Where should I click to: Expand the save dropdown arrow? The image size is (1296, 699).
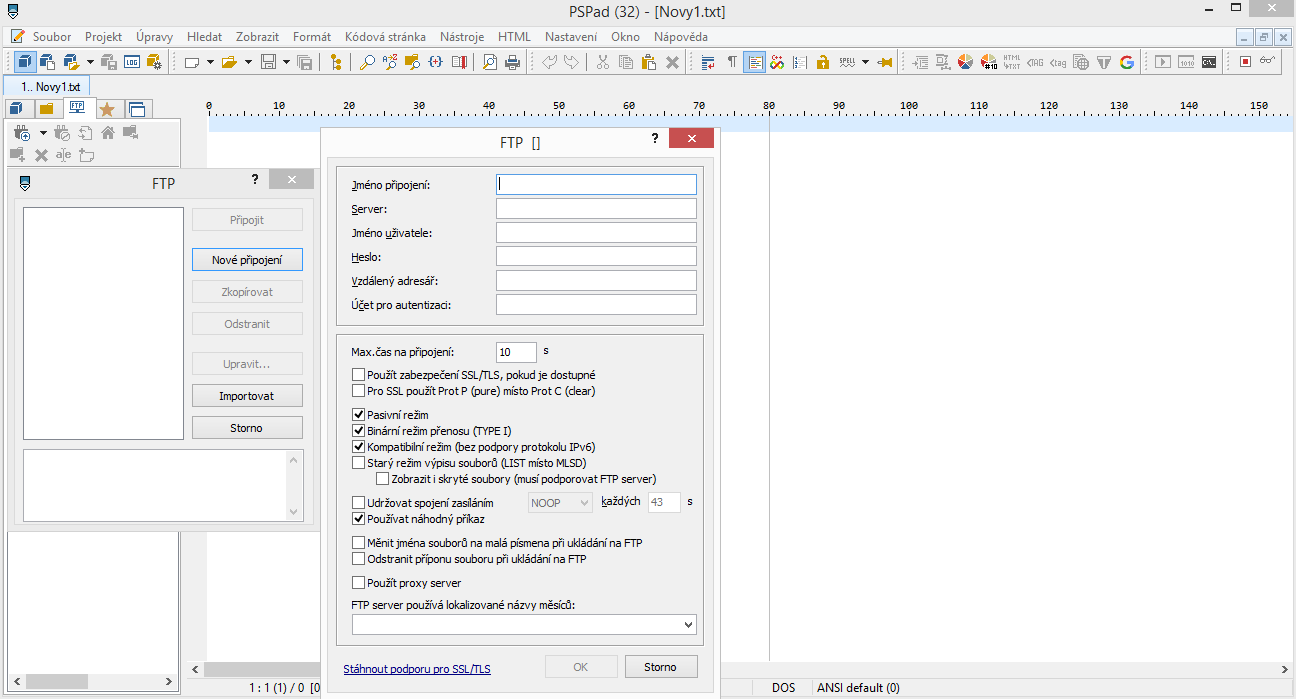286,62
